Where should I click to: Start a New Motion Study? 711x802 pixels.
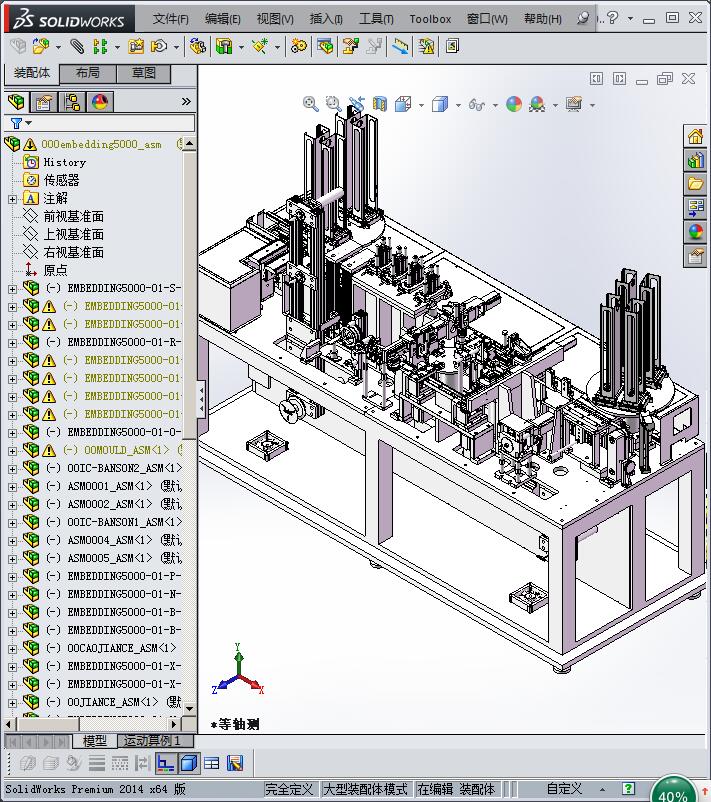coord(299,47)
